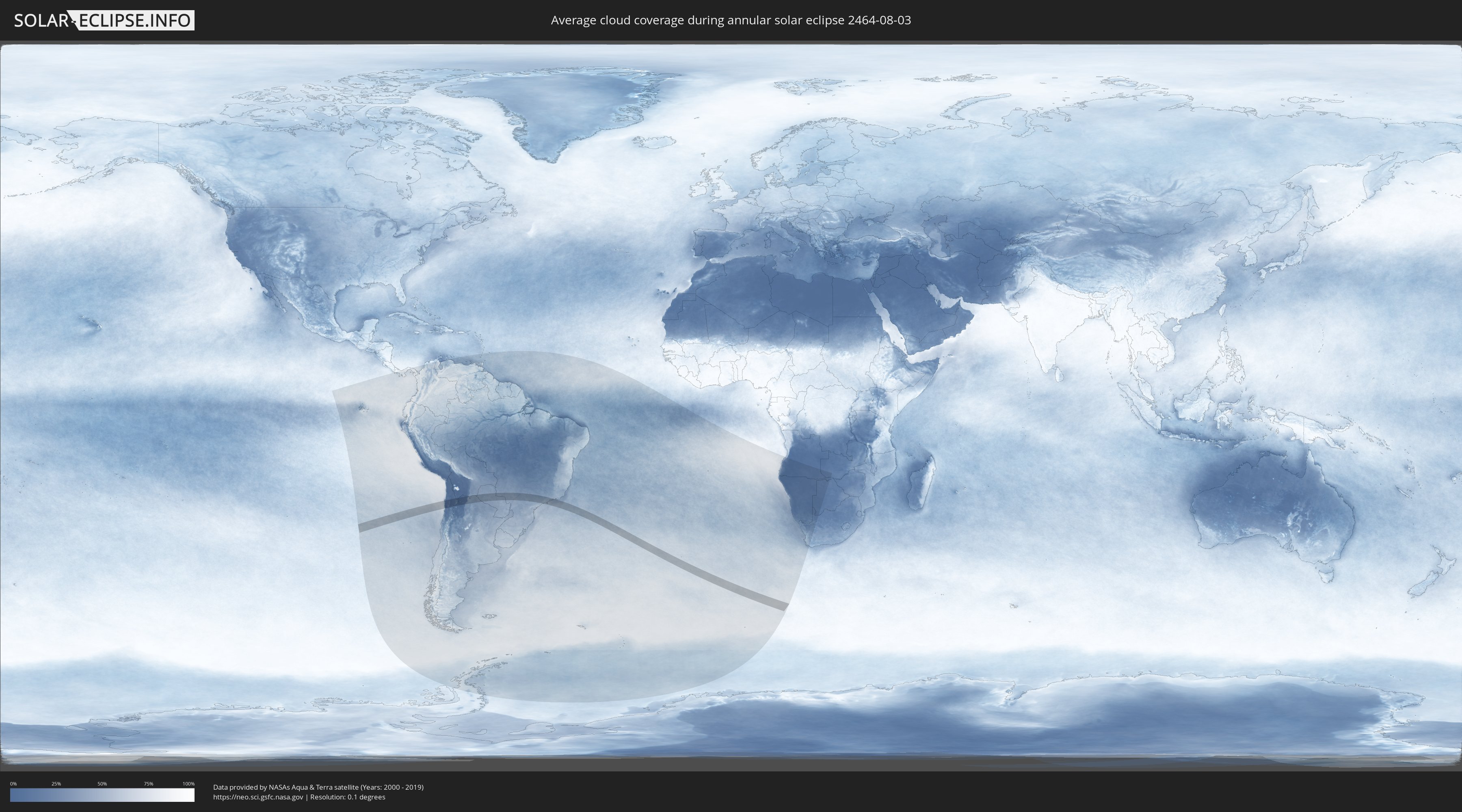The width and height of the screenshot is (1462, 812).
Task: Click the title 'Average cloud coverage during annular solar eclipse 2464-08-03'
Action: point(731,20)
